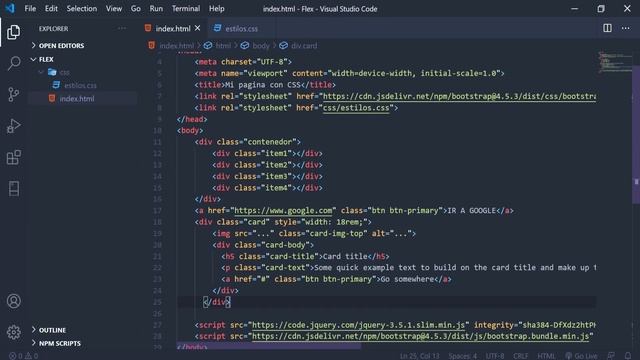The image size is (640, 360).
Task: Open the Source Control view
Action: pos(13,94)
